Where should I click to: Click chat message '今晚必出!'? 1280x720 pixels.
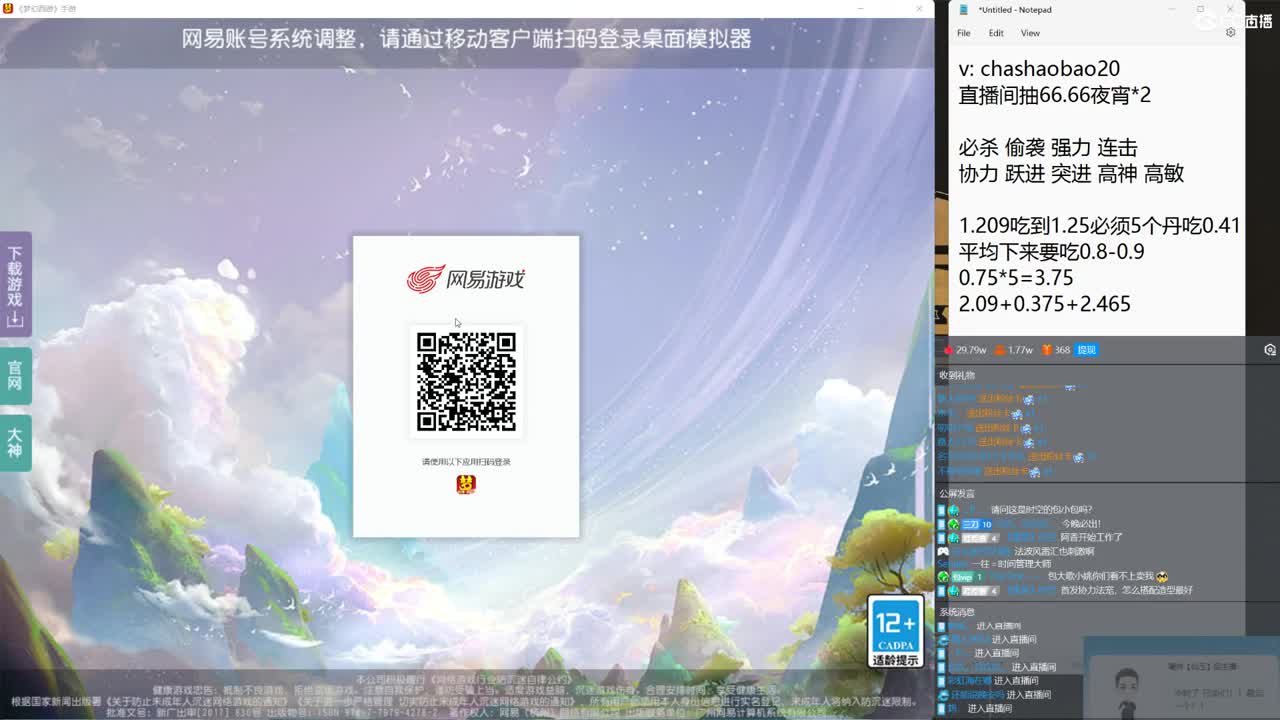1081,524
